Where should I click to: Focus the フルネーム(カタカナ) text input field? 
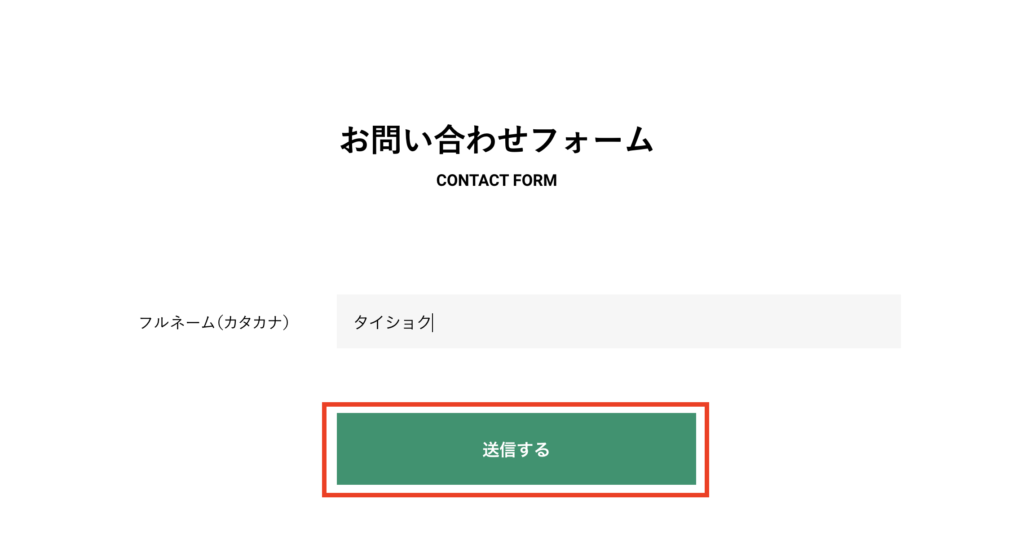tap(618, 321)
